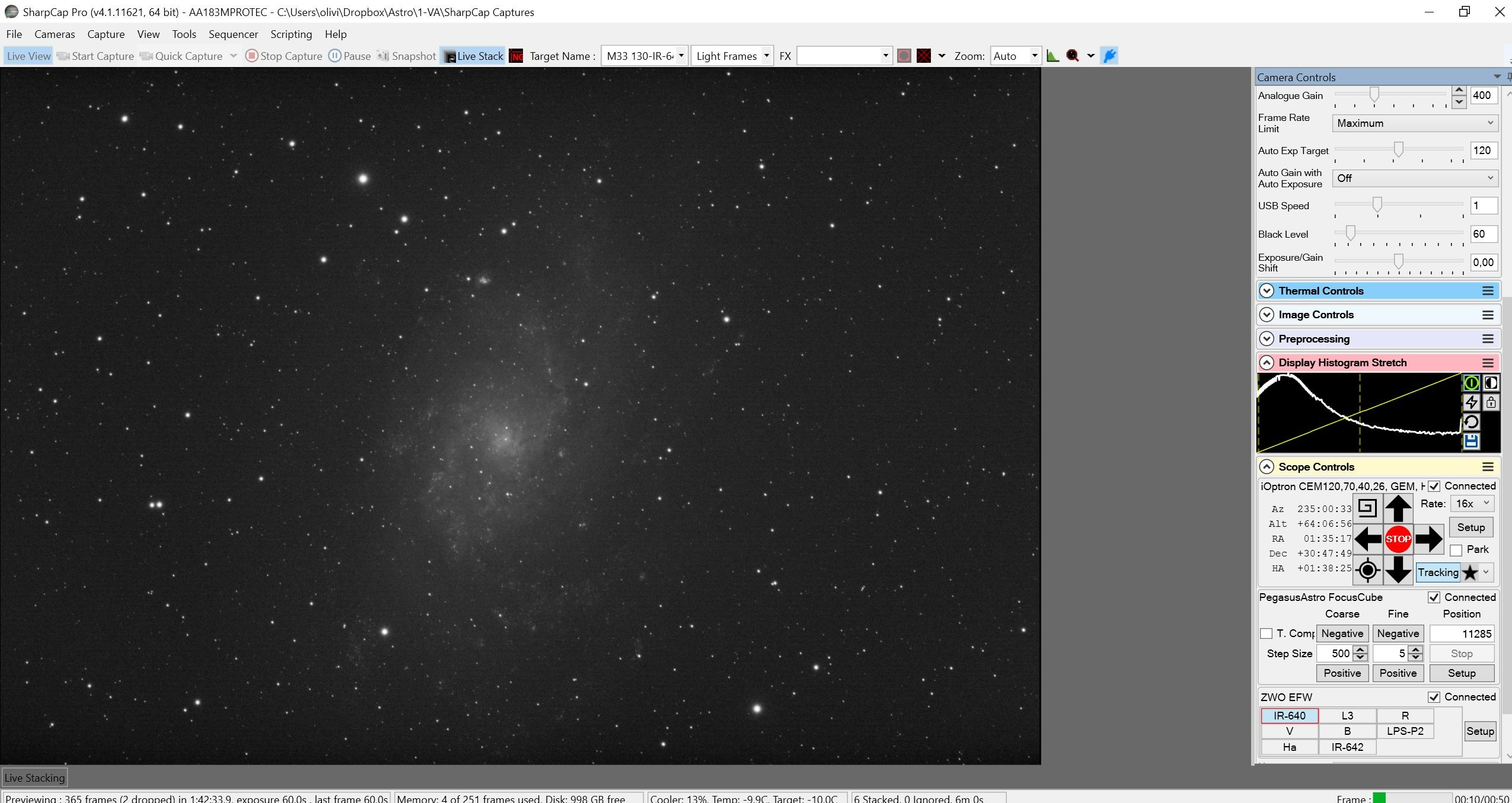
Task: Open the Sequencer menu
Action: tap(233, 34)
